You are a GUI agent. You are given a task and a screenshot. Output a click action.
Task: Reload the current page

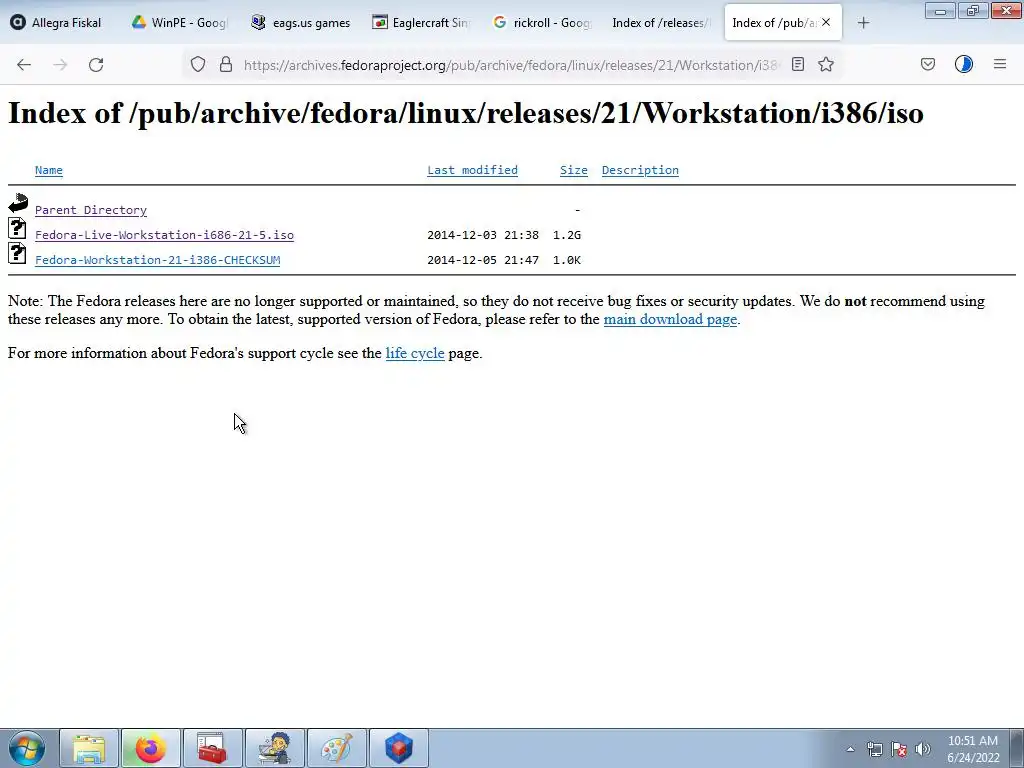(x=96, y=65)
